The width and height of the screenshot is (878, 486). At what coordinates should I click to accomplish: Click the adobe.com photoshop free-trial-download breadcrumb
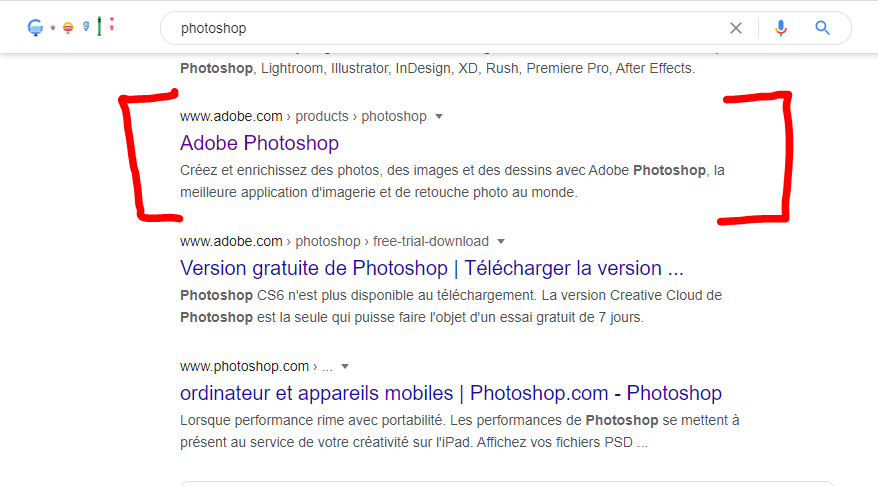334,242
